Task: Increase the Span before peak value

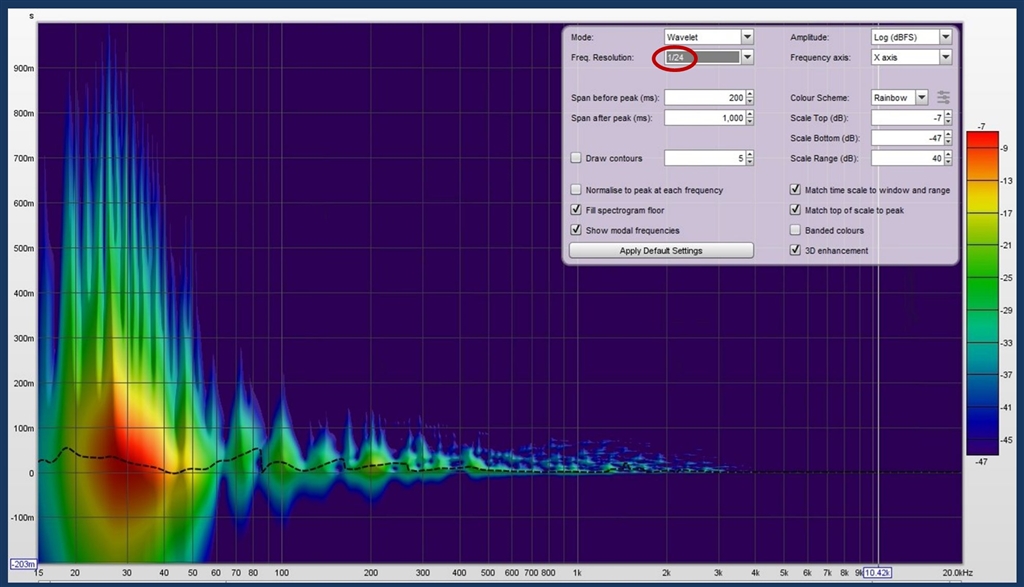Action: click(751, 94)
